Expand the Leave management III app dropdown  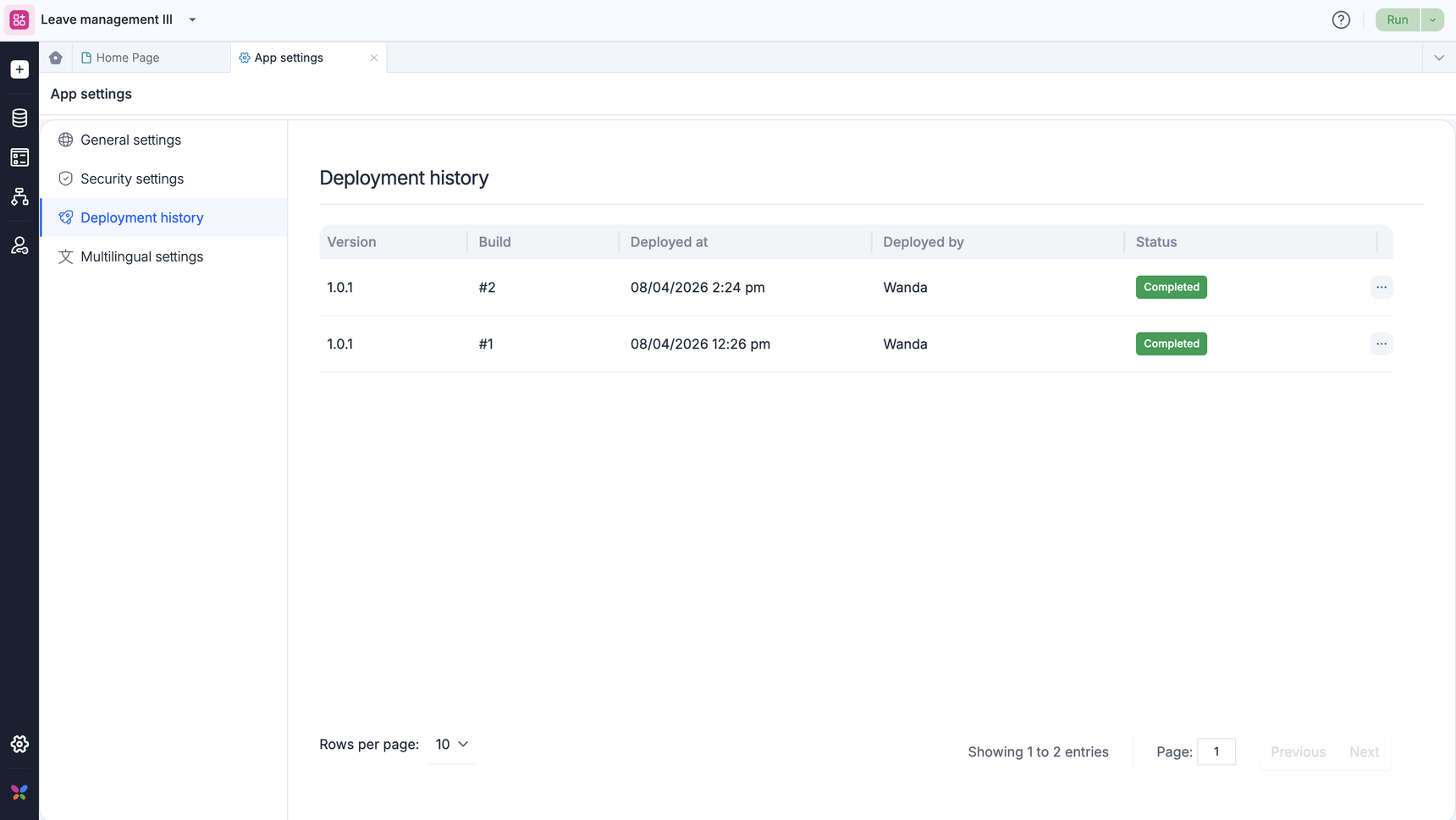tap(193, 19)
